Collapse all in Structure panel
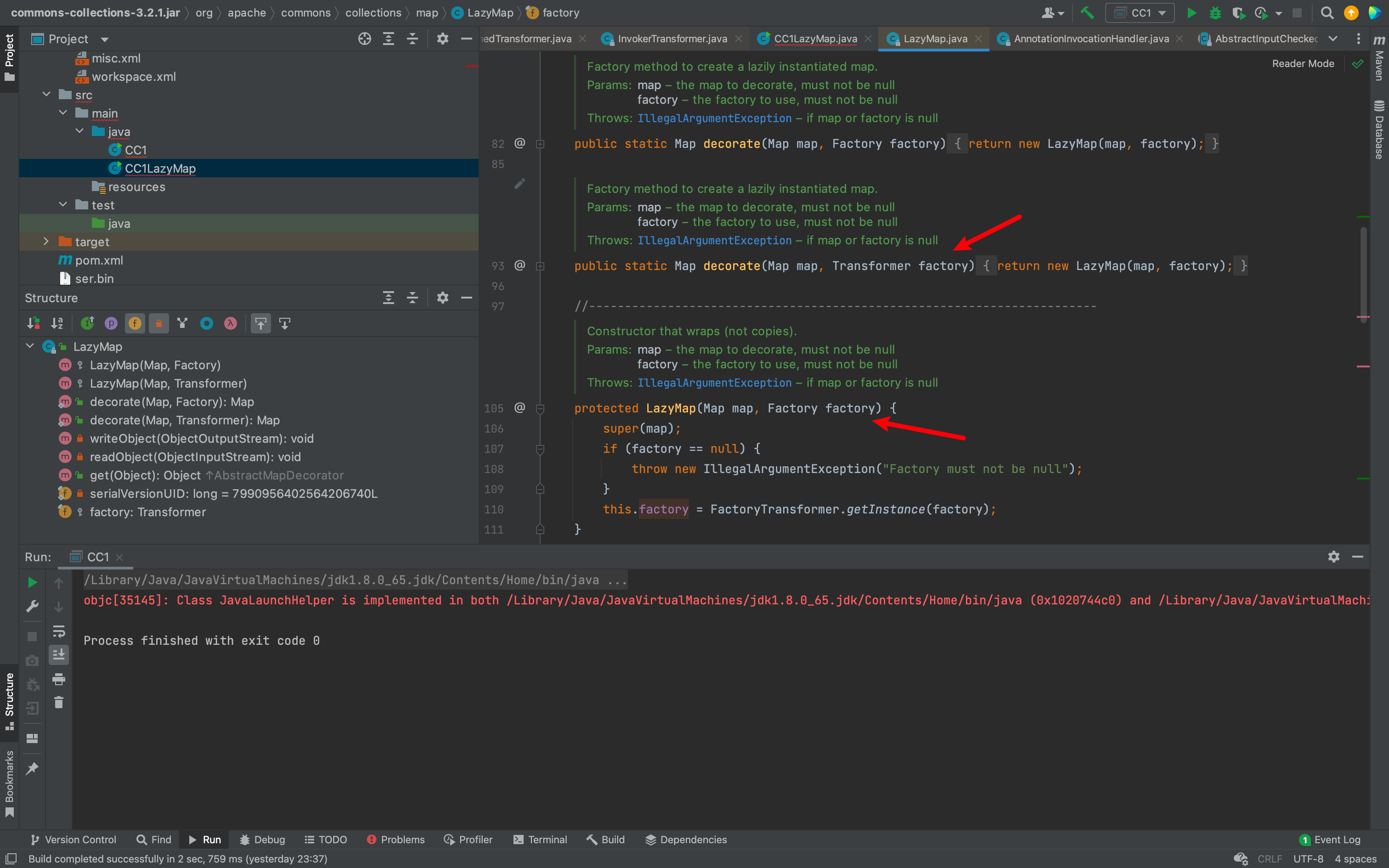The height and width of the screenshot is (868, 1389). (x=412, y=298)
